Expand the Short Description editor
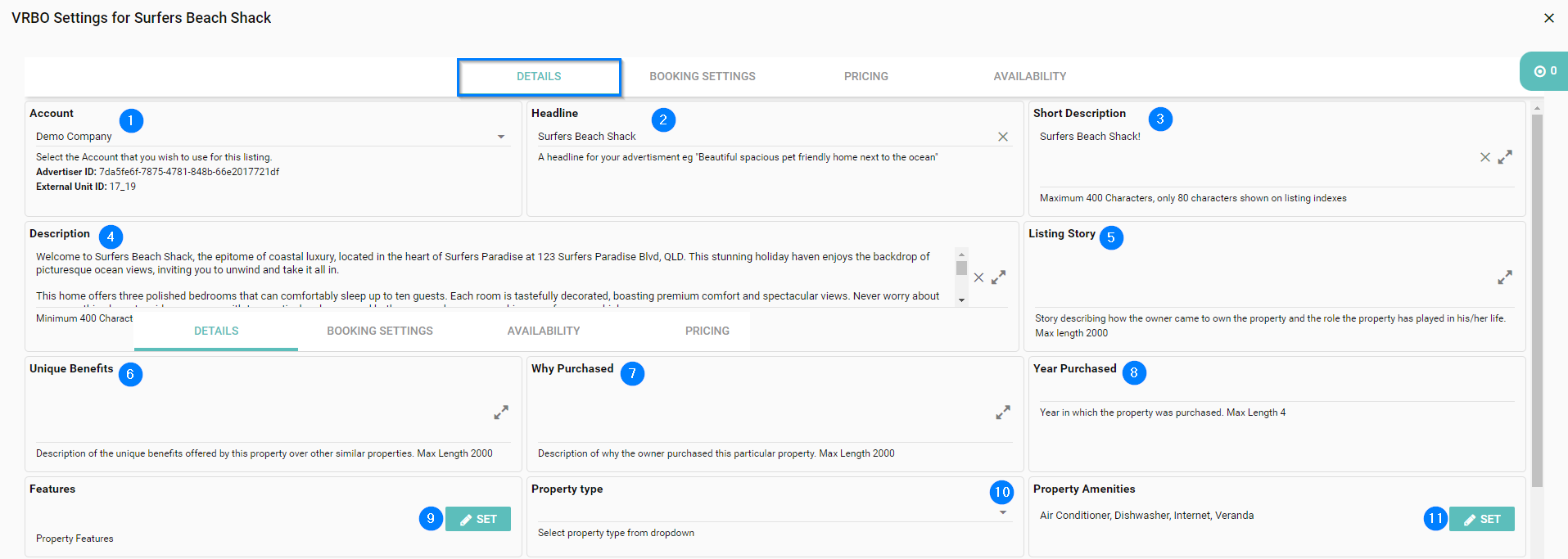Screen dimensions: 1568x559 1505,157
